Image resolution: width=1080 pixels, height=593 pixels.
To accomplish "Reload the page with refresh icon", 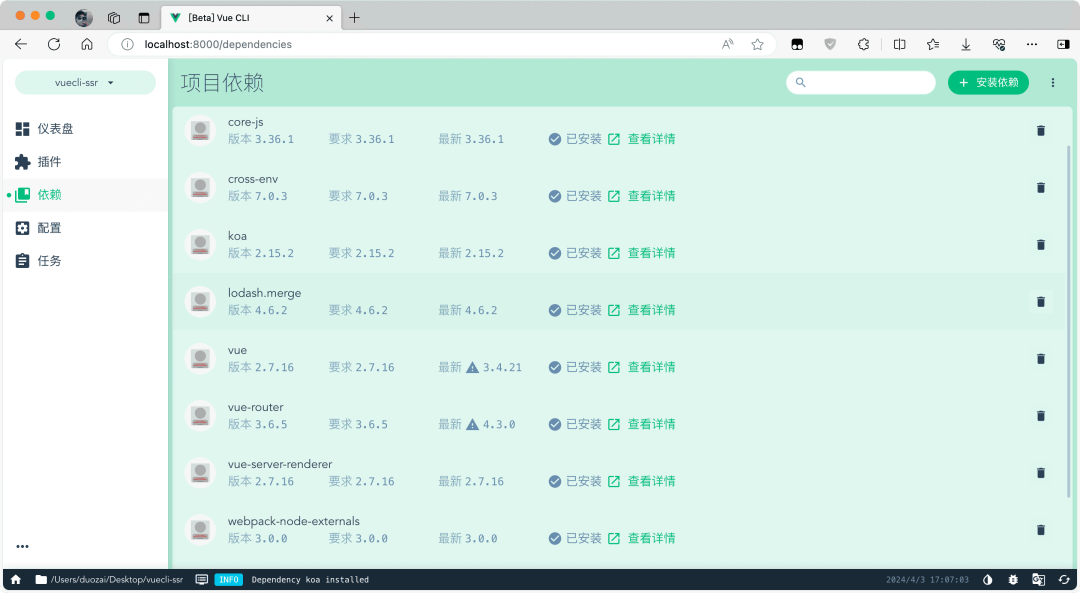I will (x=54, y=44).
